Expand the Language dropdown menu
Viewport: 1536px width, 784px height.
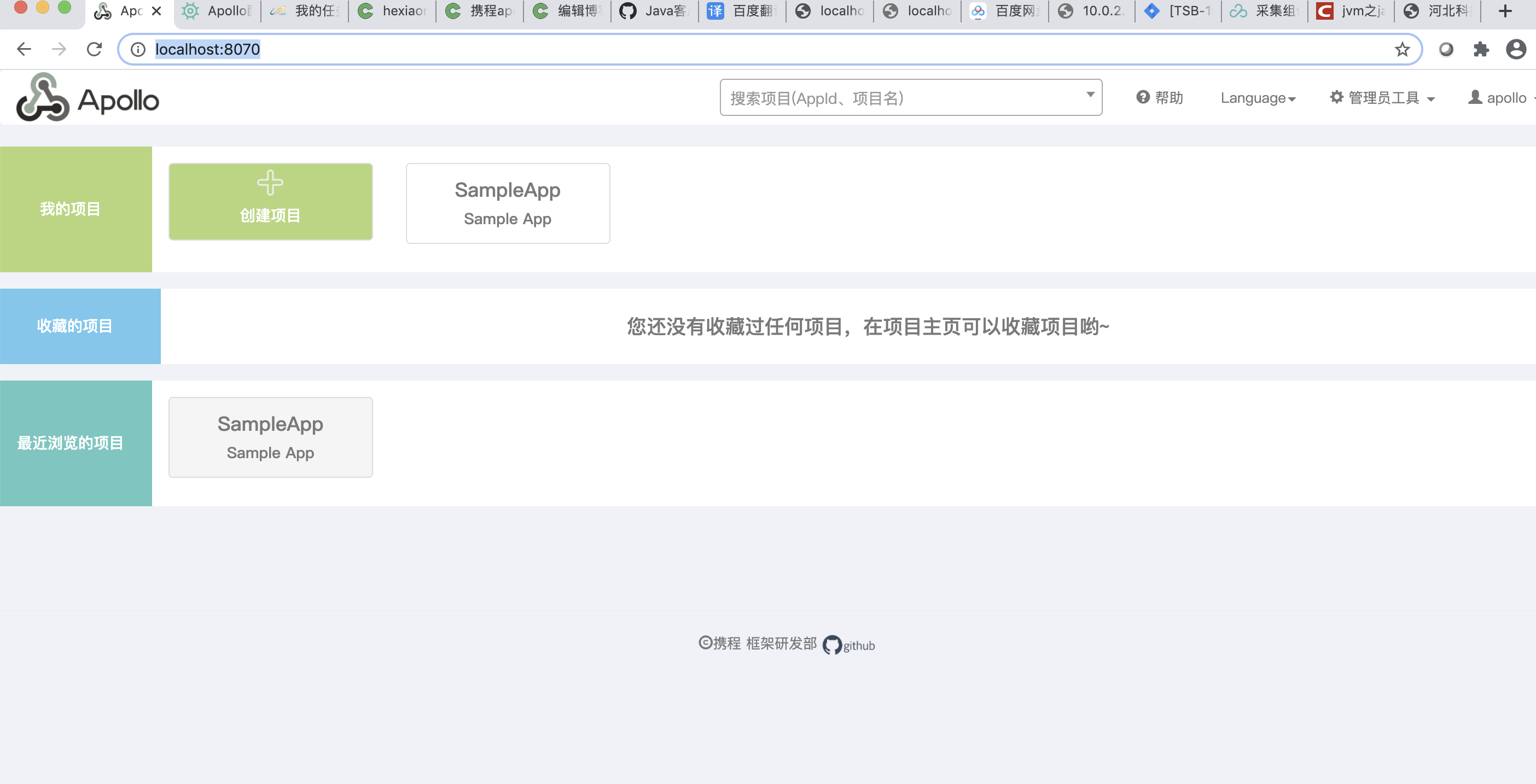click(x=1258, y=98)
